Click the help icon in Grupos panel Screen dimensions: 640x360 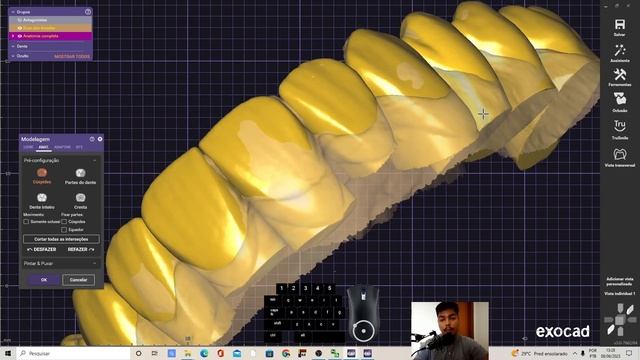coord(88,12)
